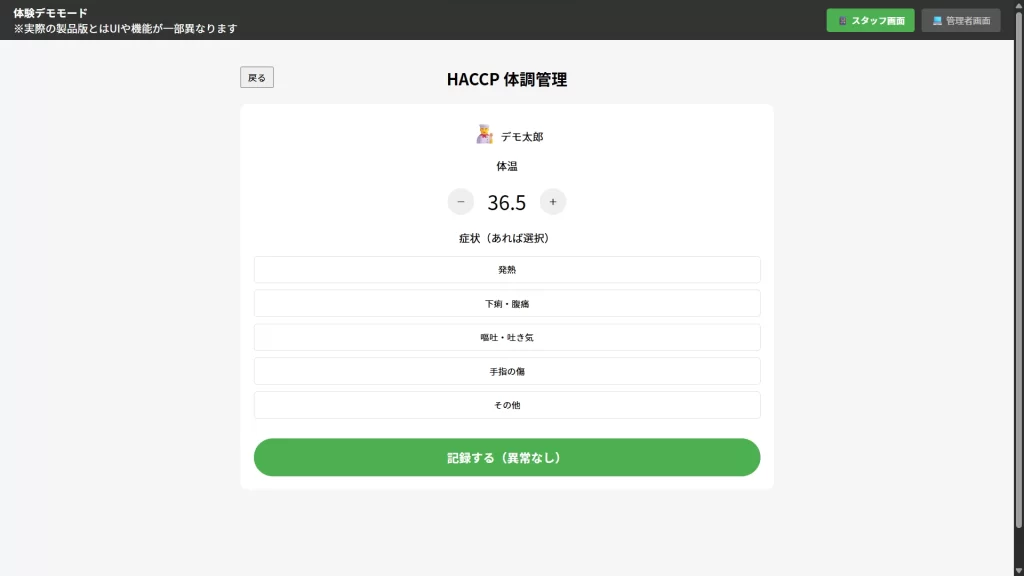1024x576 pixels.
Task: Increase body temperature with plus button
Action: coord(552,202)
